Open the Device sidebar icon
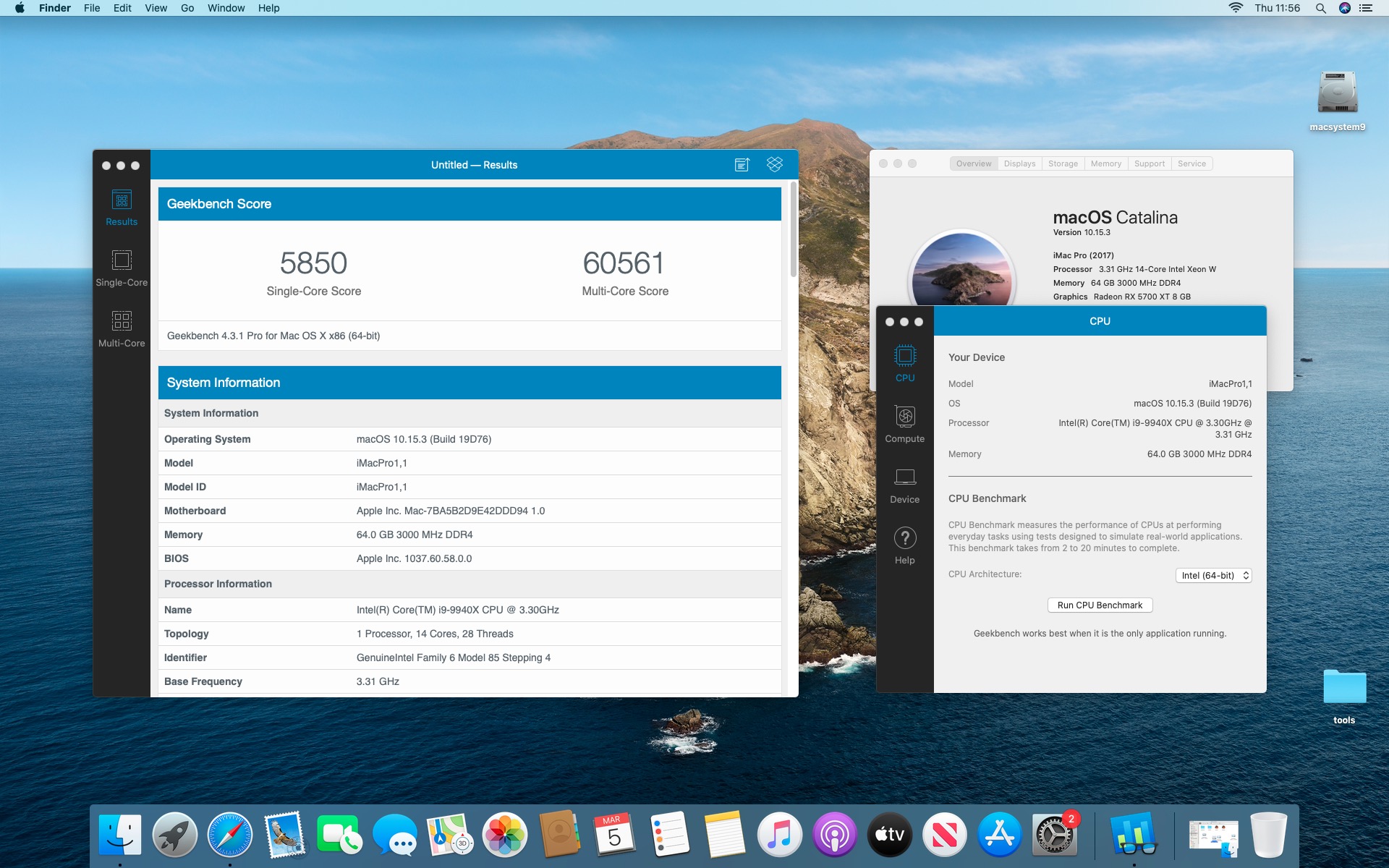The image size is (1389, 868). click(904, 477)
